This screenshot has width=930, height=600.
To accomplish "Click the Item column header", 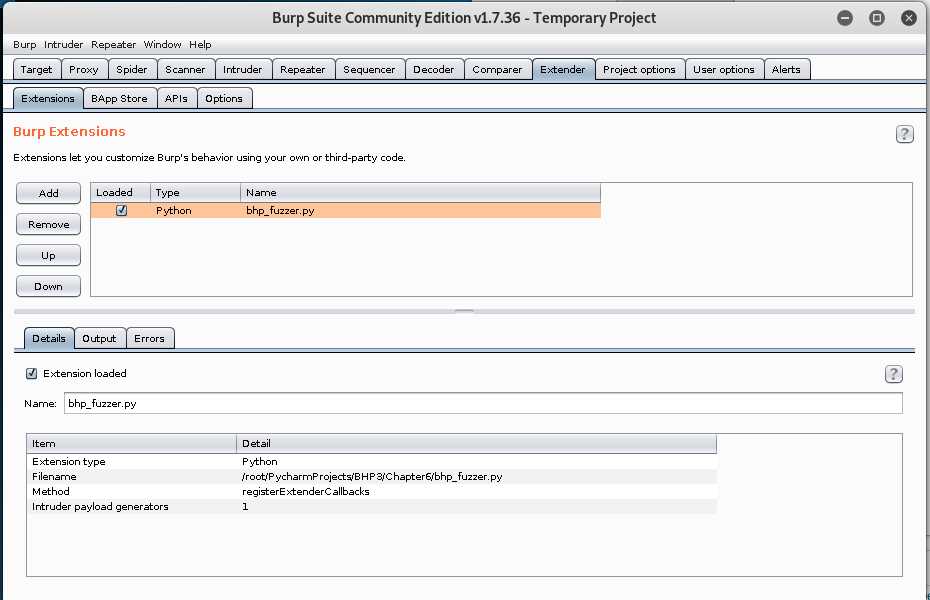I will coord(132,443).
